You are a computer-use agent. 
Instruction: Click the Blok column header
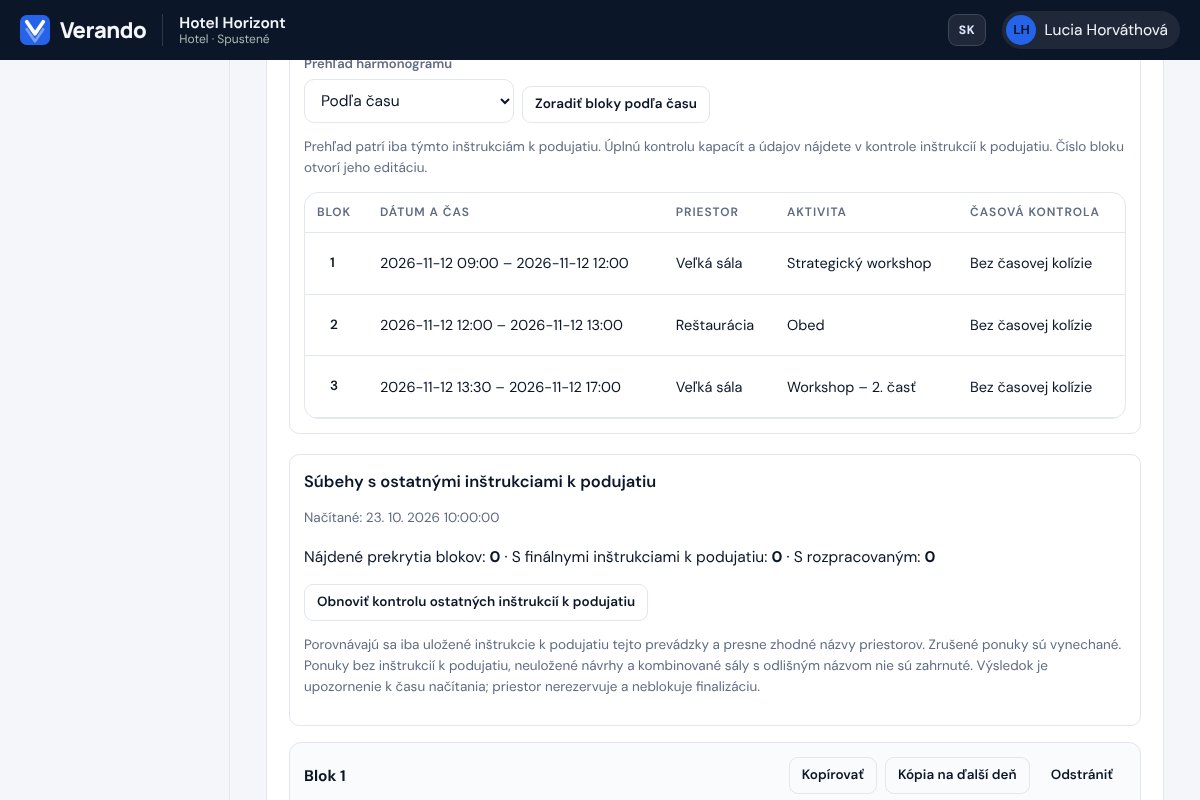coord(334,212)
